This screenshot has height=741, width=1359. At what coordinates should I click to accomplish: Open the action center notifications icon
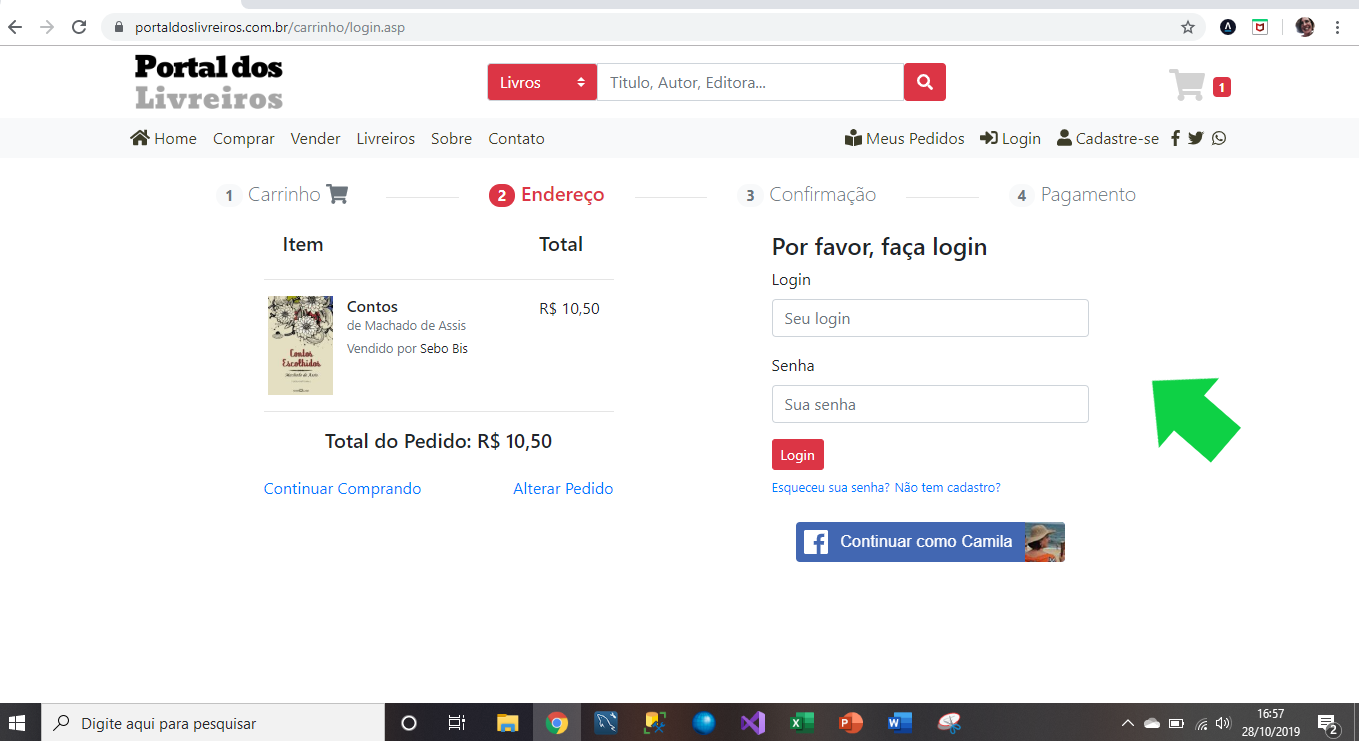pos(1328,723)
